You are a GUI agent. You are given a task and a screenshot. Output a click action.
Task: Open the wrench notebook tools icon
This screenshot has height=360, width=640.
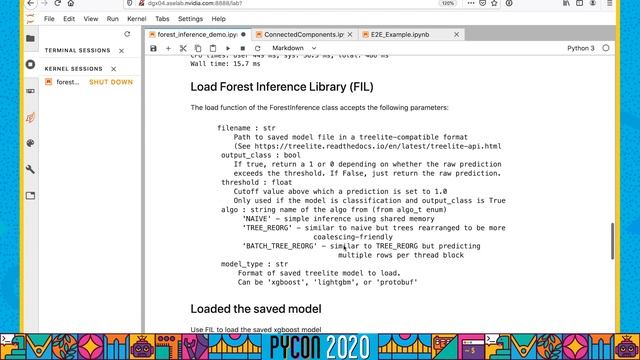point(30,169)
